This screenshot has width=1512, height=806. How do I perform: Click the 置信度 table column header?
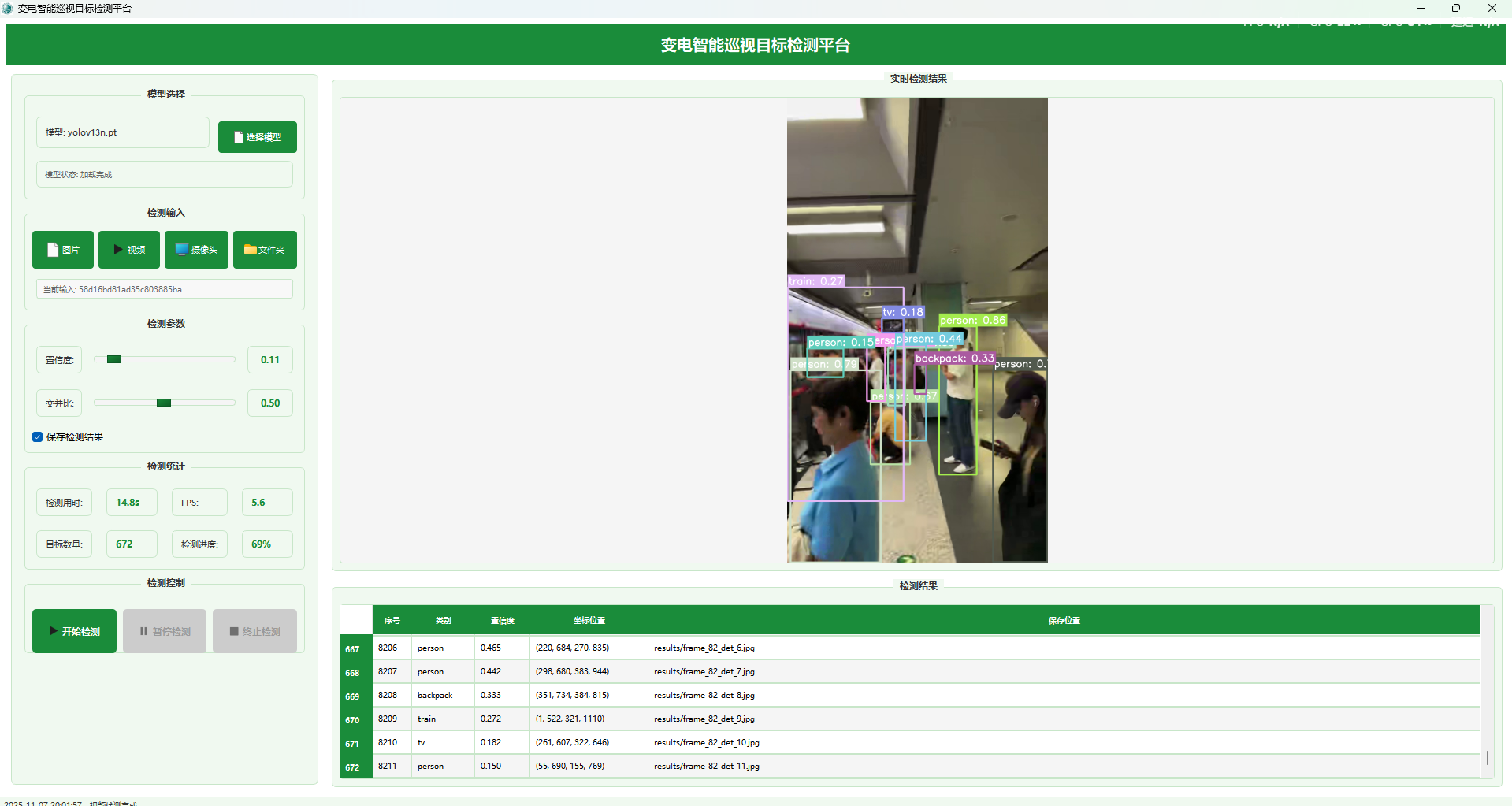[503, 620]
